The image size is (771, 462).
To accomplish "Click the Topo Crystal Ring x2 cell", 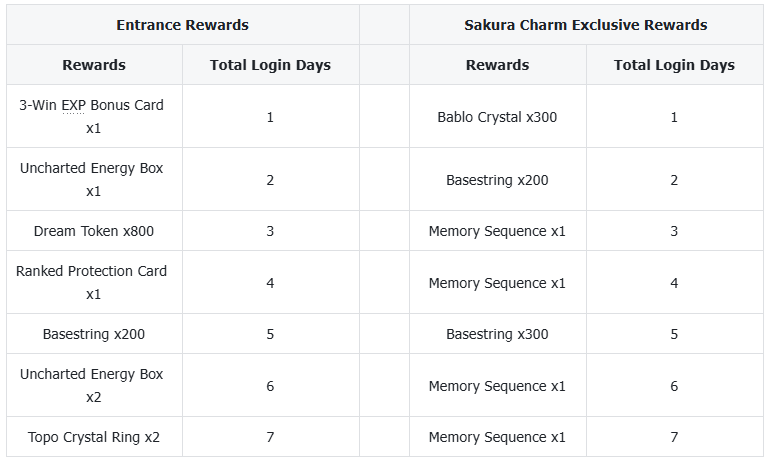I will [x=94, y=437].
